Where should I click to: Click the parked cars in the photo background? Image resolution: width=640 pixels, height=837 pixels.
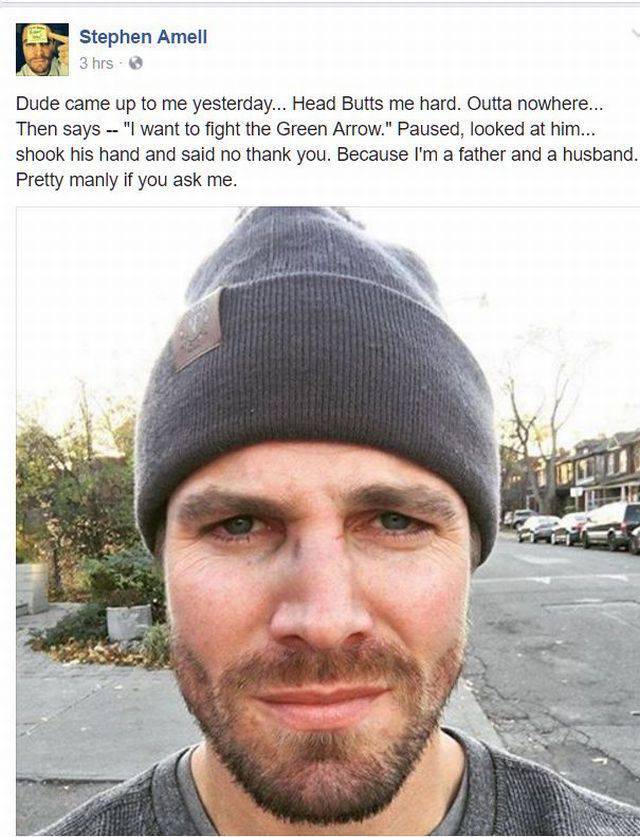(572, 526)
